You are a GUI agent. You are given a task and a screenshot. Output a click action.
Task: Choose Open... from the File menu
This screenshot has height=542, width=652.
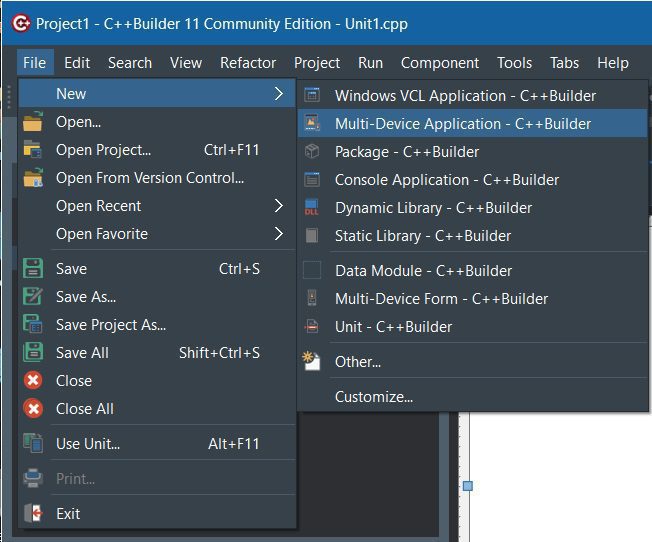click(x=158, y=122)
